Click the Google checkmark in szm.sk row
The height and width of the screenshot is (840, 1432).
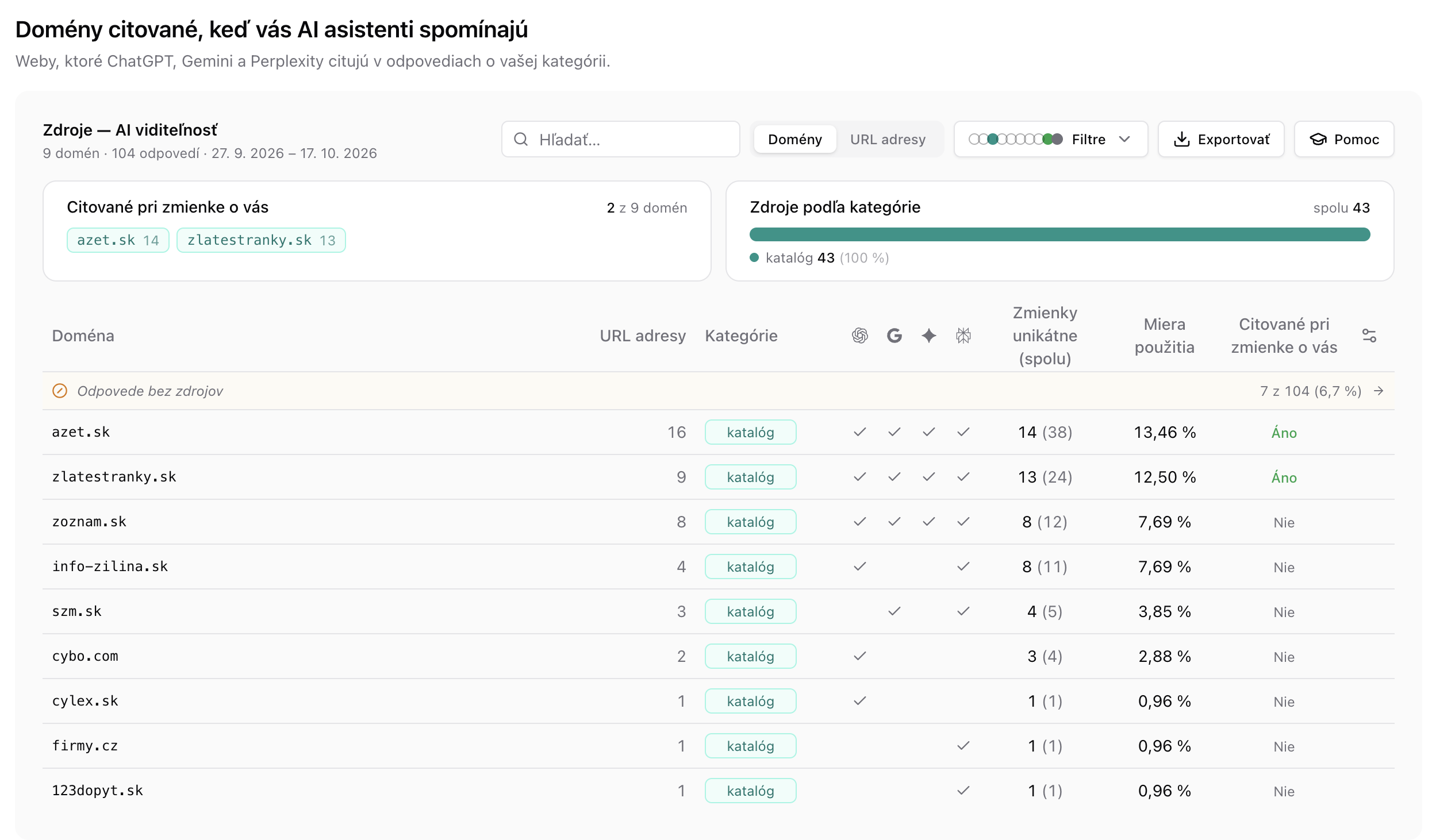point(894,611)
